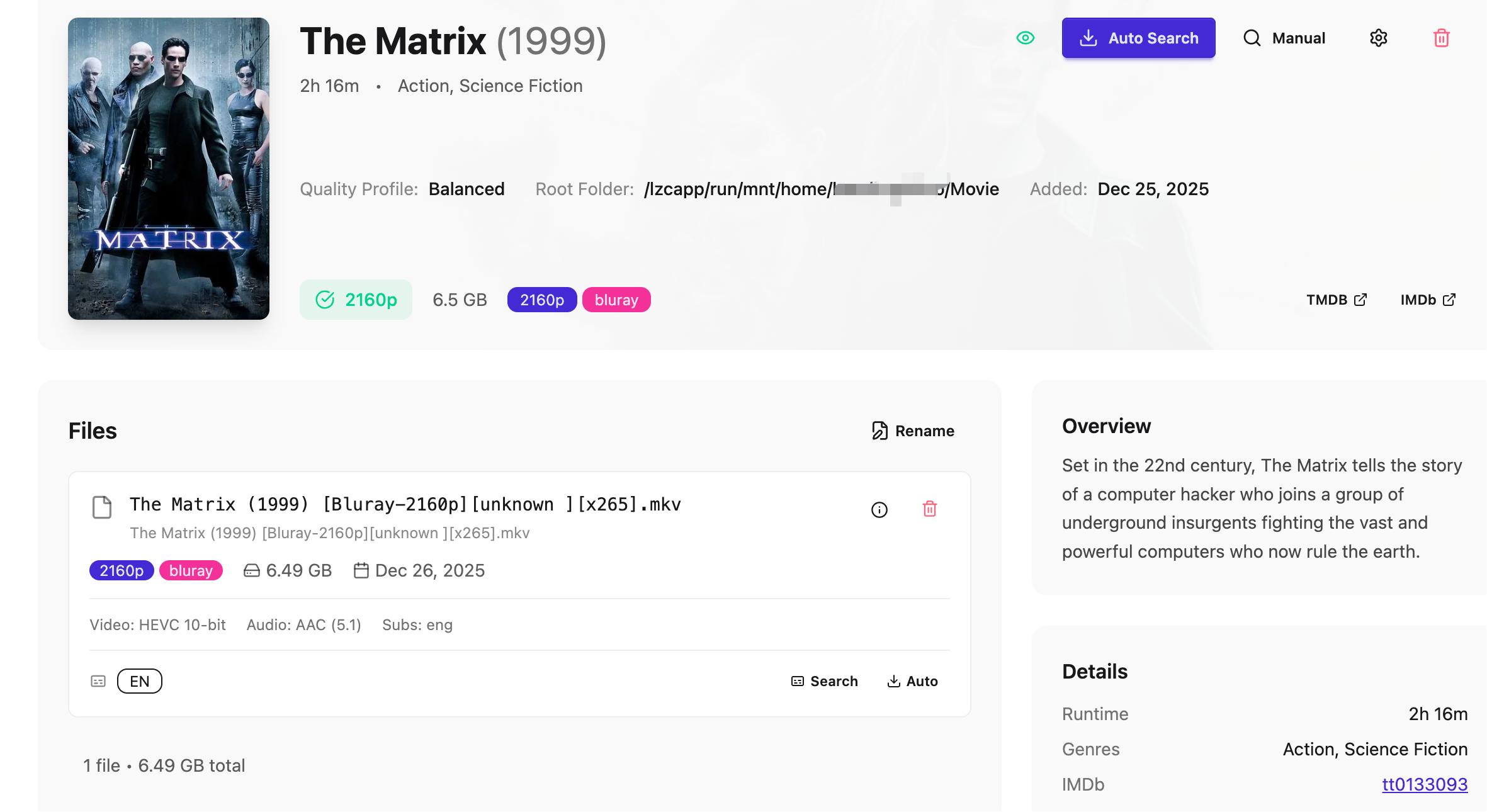1487x812 pixels.
Task: Click The Matrix poster thumbnail
Action: coord(169,169)
